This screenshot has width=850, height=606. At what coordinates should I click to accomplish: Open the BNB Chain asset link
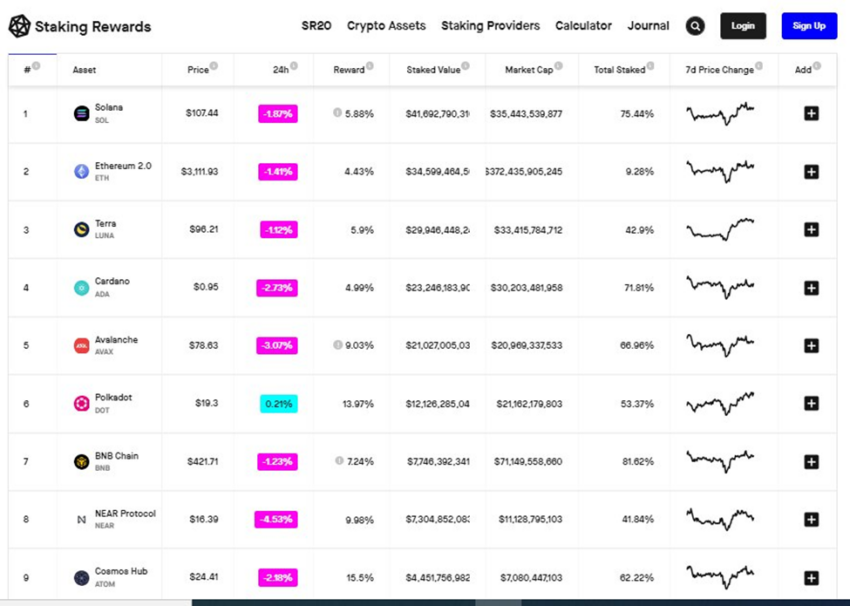tap(117, 456)
